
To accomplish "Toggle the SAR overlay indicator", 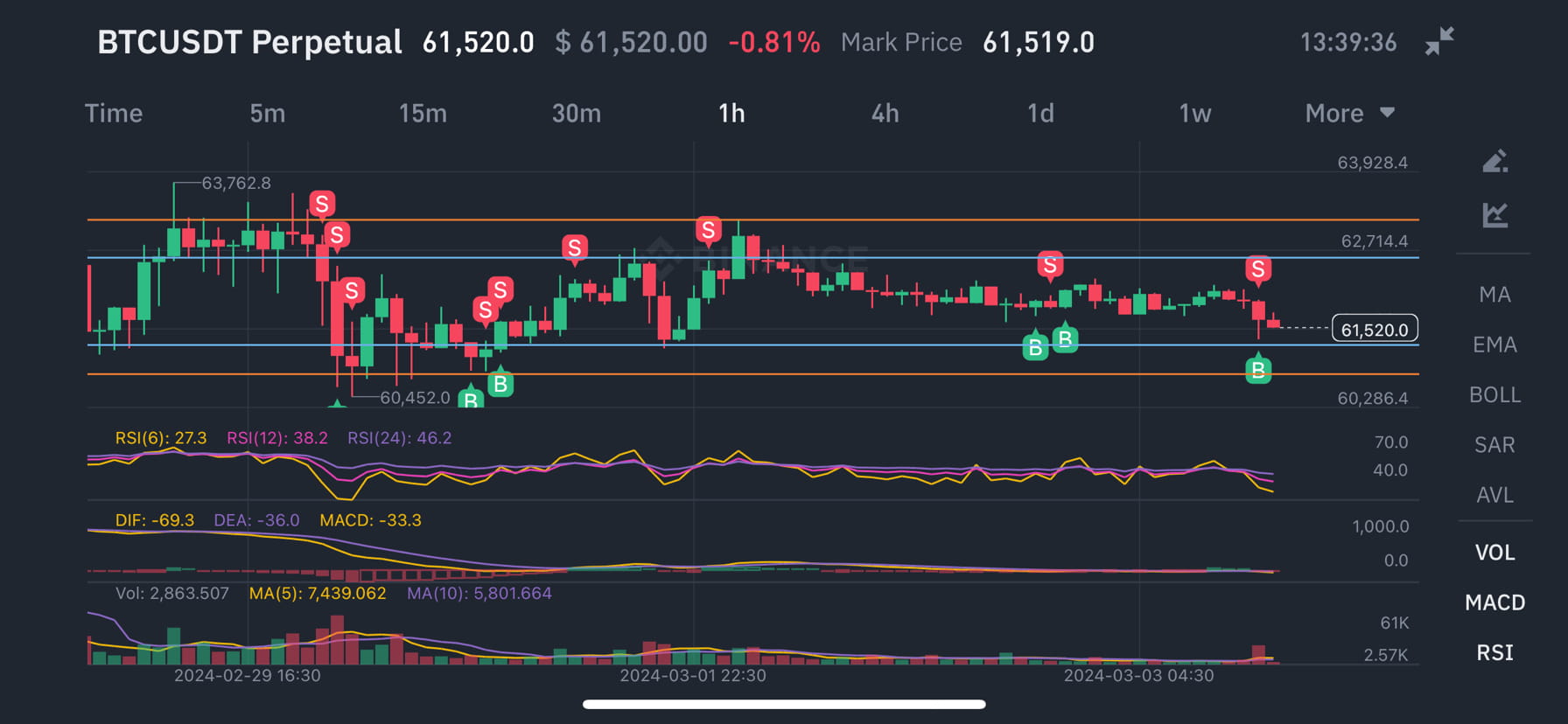I will tap(1494, 445).
